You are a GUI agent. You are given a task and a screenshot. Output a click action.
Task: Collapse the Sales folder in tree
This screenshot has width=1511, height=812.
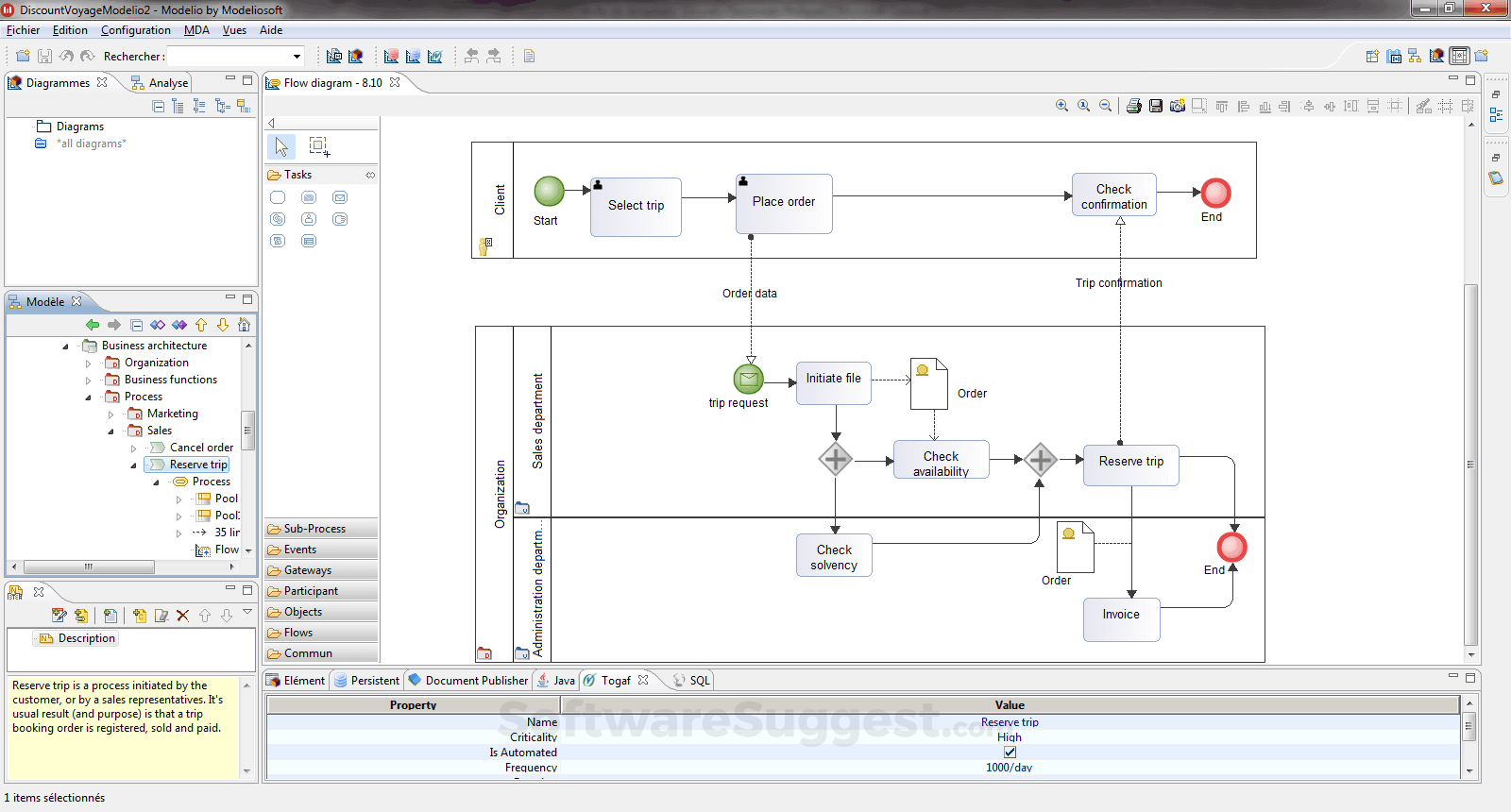(x=110, y=431)
